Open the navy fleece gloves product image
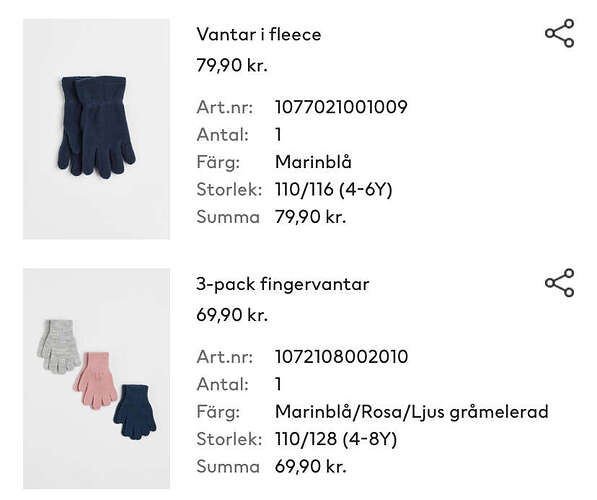 pos(96,129)
